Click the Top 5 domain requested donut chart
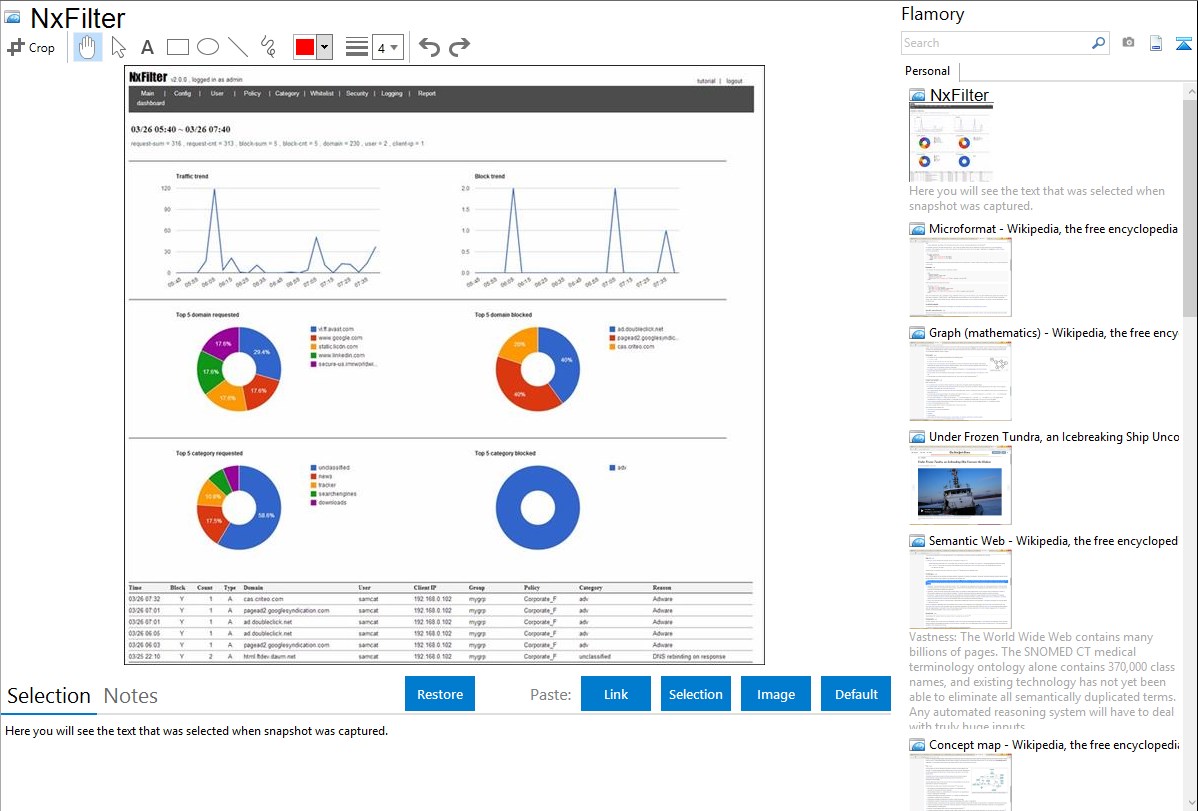The height and width of the screenshot is (811, 1198). point(239,369)
